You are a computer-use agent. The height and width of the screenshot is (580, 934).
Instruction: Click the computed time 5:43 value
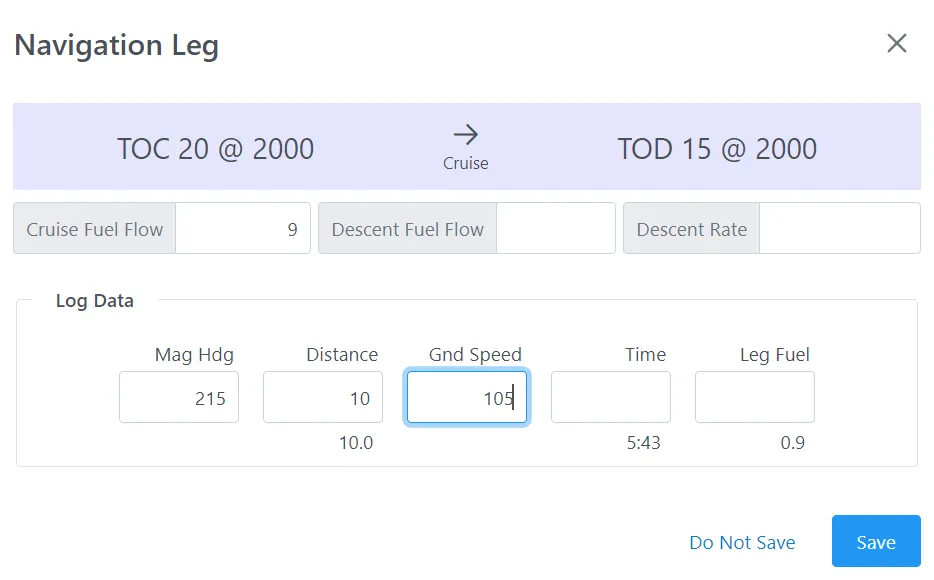pos(643,442)
